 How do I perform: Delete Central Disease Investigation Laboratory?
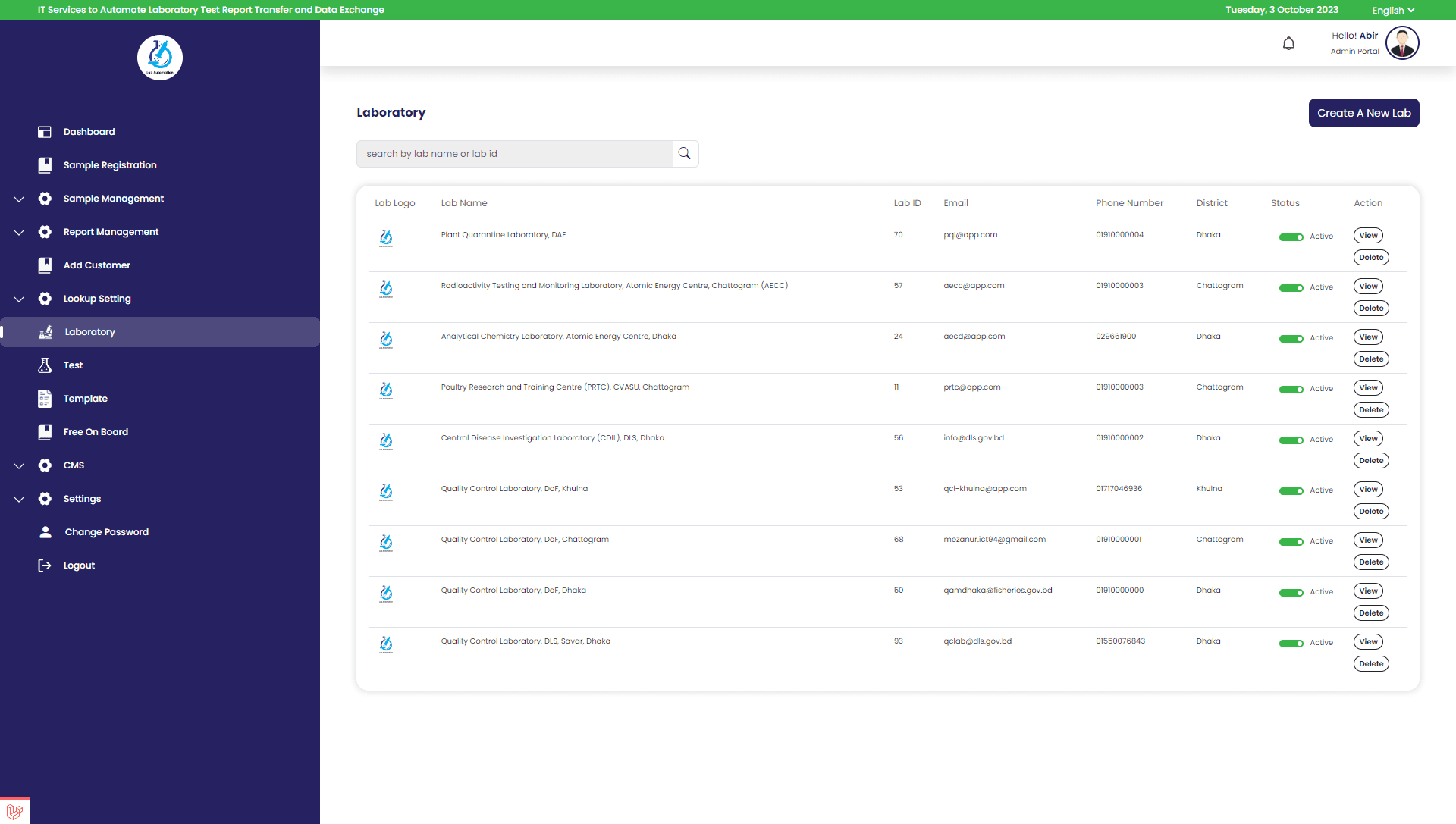1371,461
